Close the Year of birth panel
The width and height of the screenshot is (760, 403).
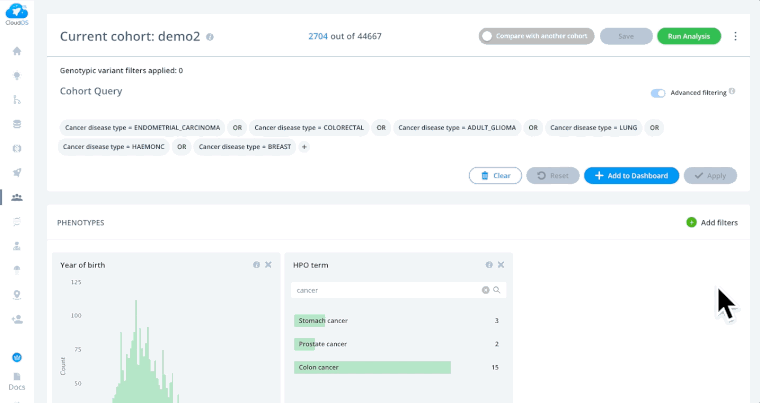(268, 265)
